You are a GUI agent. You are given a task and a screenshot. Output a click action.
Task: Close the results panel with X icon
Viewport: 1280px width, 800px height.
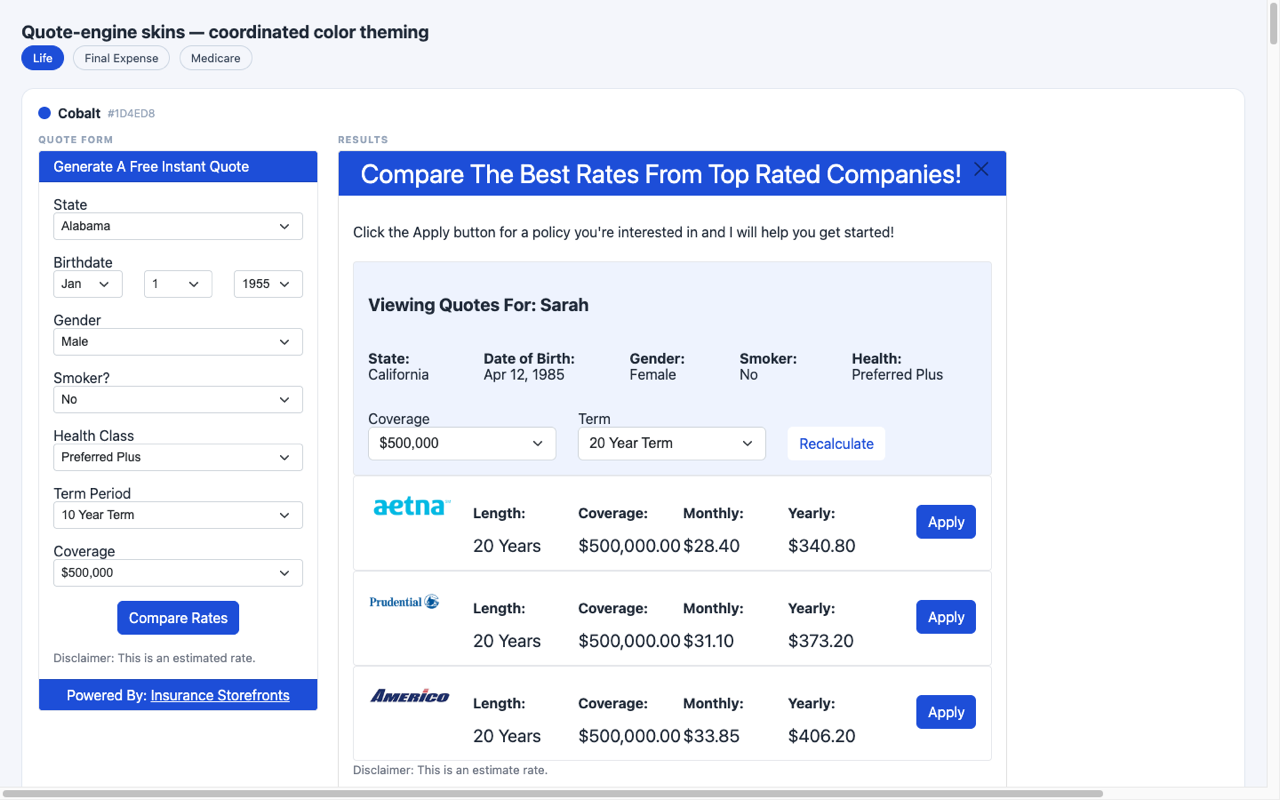click(981, 169)
